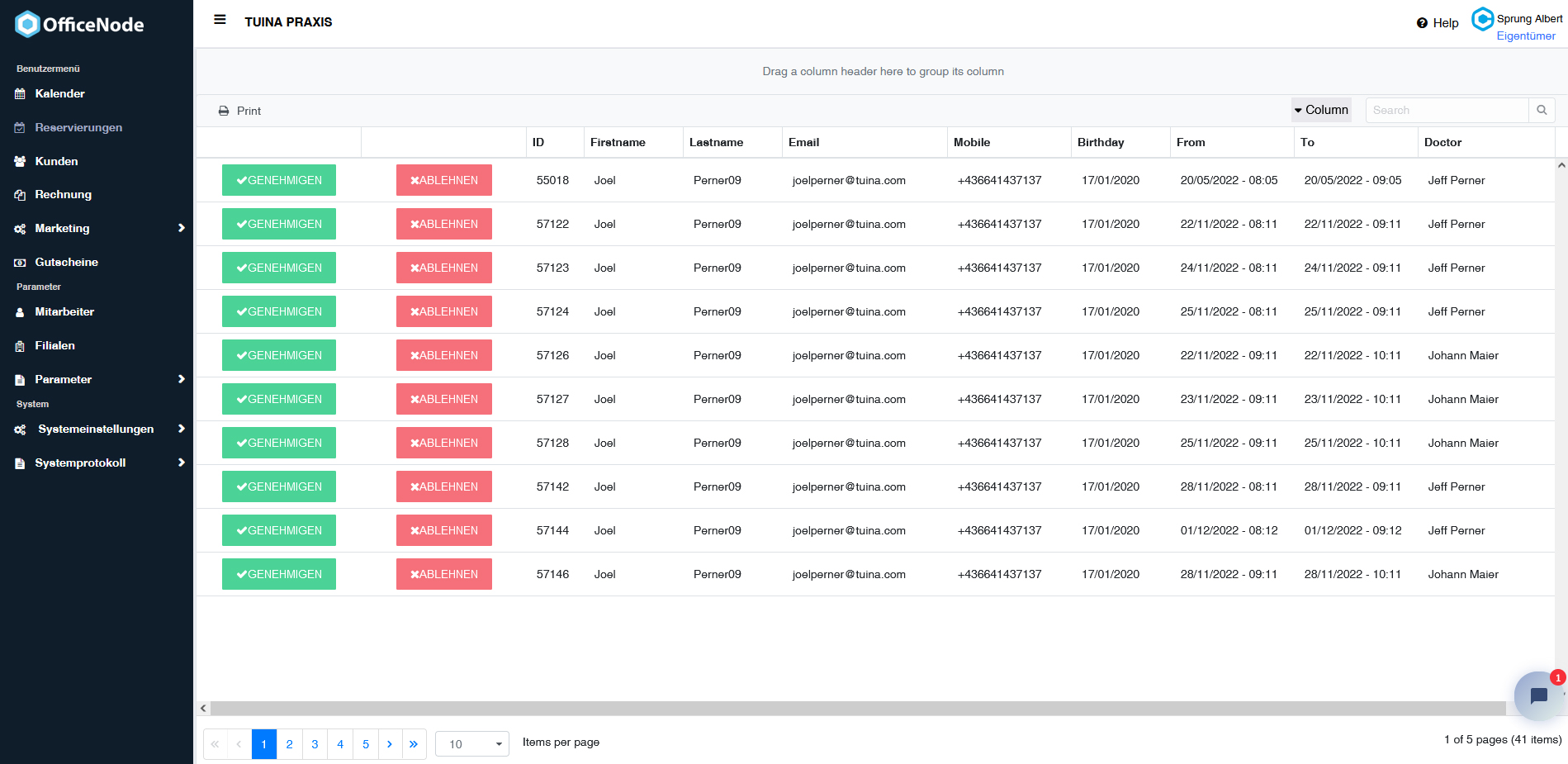Viewport: 1568px width, 764px height.
Task: Open the items per page dropdown
Action: (x=472, y=744)
